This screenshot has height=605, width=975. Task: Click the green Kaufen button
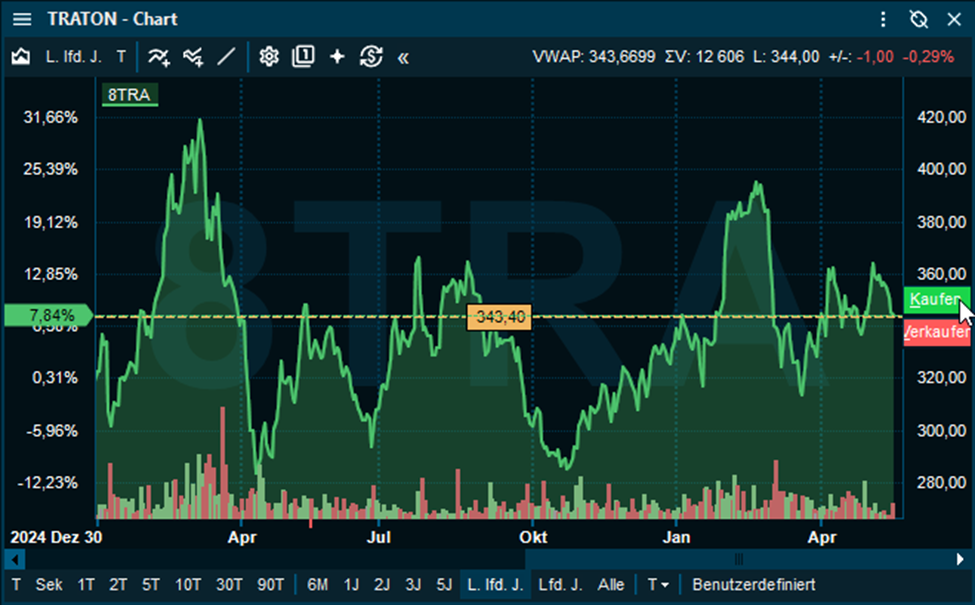tap(937, 300)
